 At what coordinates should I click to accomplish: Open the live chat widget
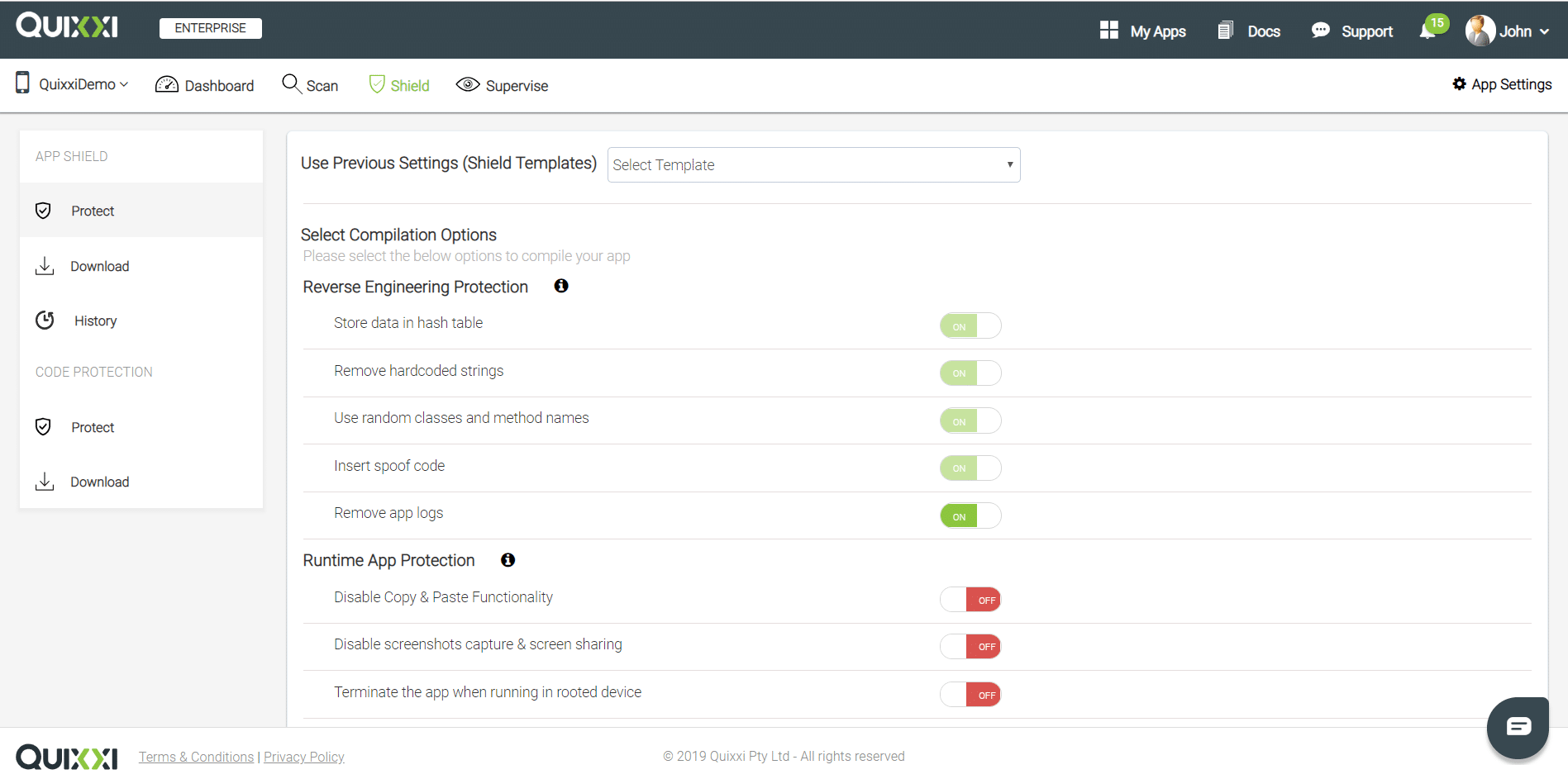point(1518,727)
